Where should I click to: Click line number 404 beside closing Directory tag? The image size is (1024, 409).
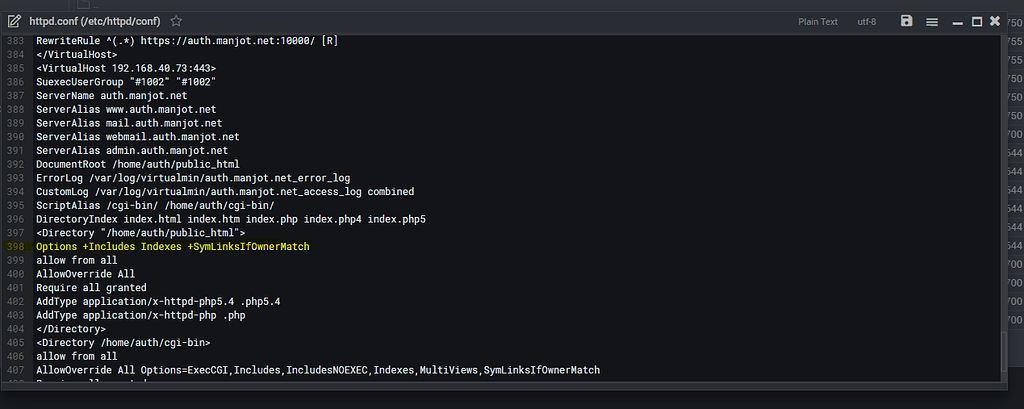click(12, 329)
